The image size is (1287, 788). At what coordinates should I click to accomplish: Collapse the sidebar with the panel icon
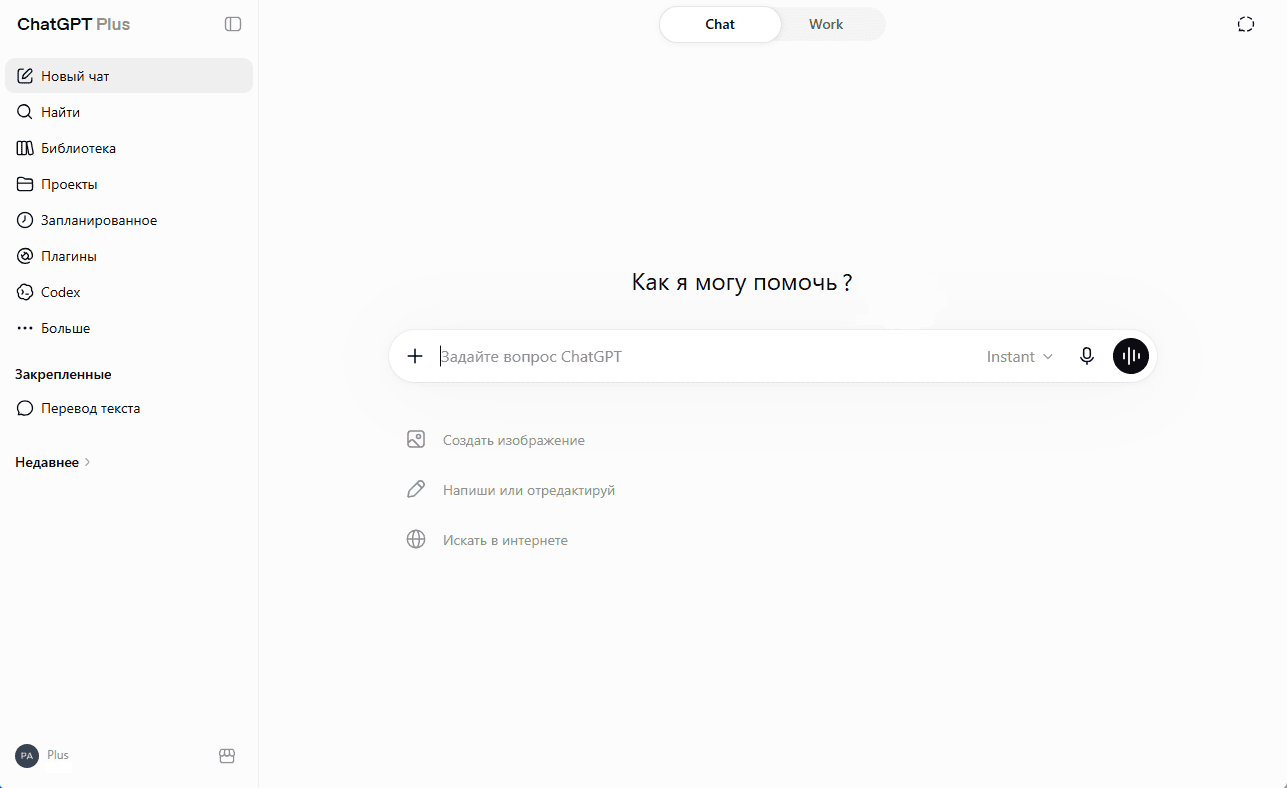(x=233, y=24)
